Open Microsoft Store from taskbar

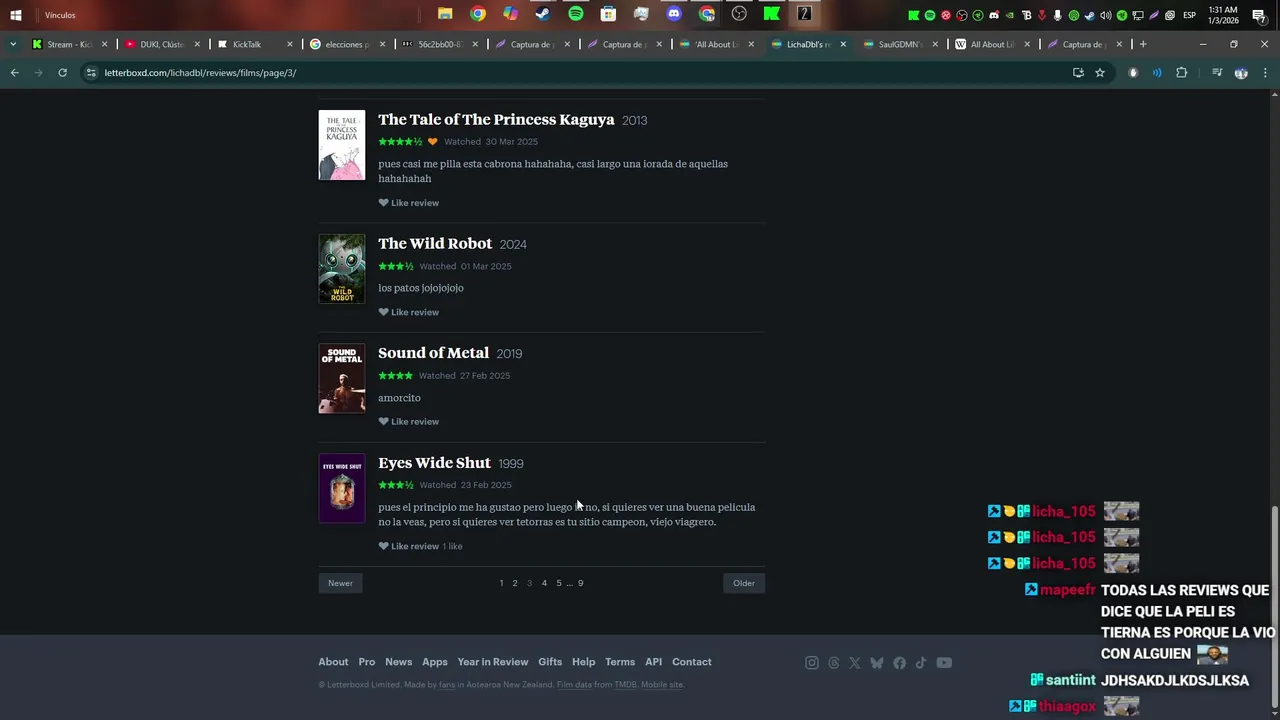[x=608, y=14]
